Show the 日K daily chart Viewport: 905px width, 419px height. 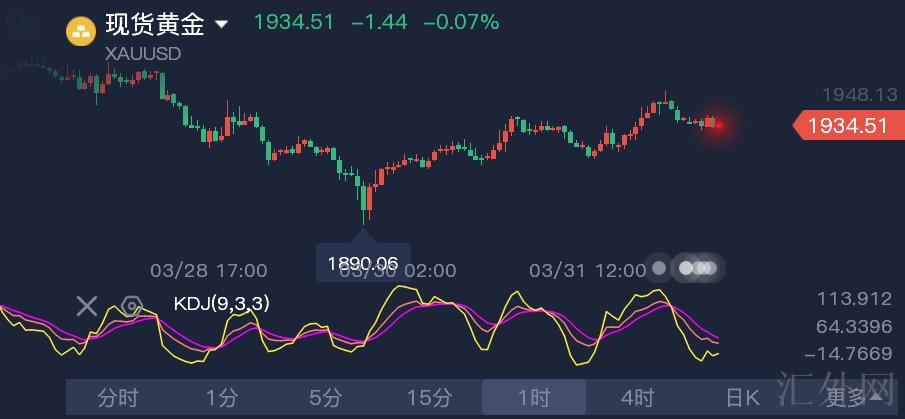[742, 398]
